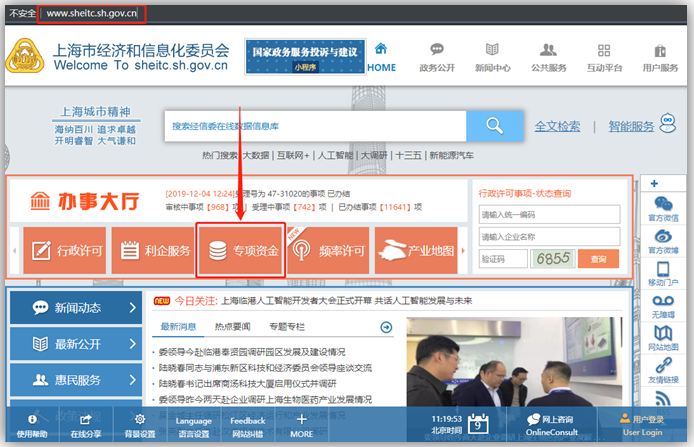The width and height of the screenshot is (694, 447).
Task: Open 新闻中心 book icon
Action: click(492, 49)
